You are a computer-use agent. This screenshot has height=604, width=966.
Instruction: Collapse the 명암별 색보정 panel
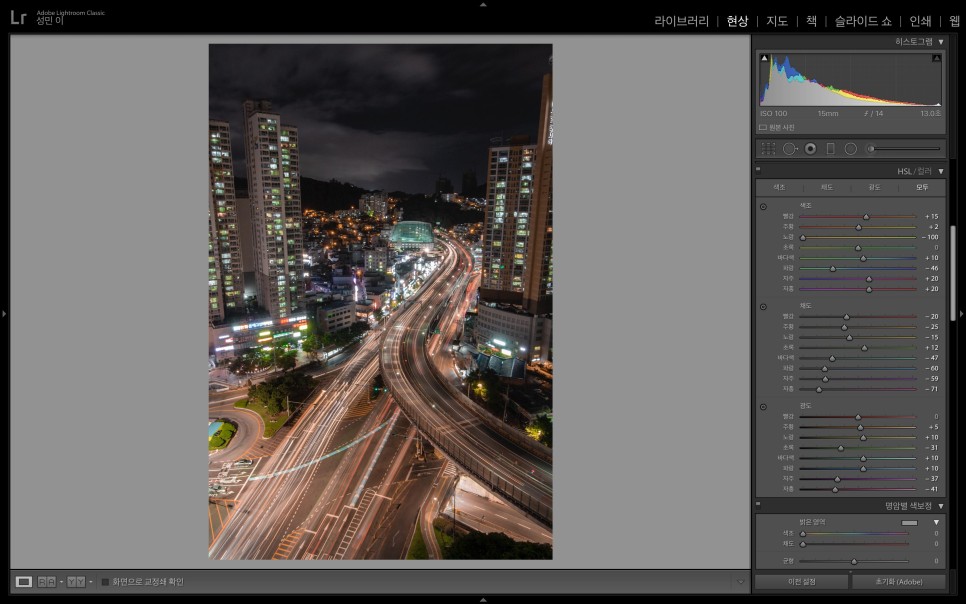[x=941, y=506]
